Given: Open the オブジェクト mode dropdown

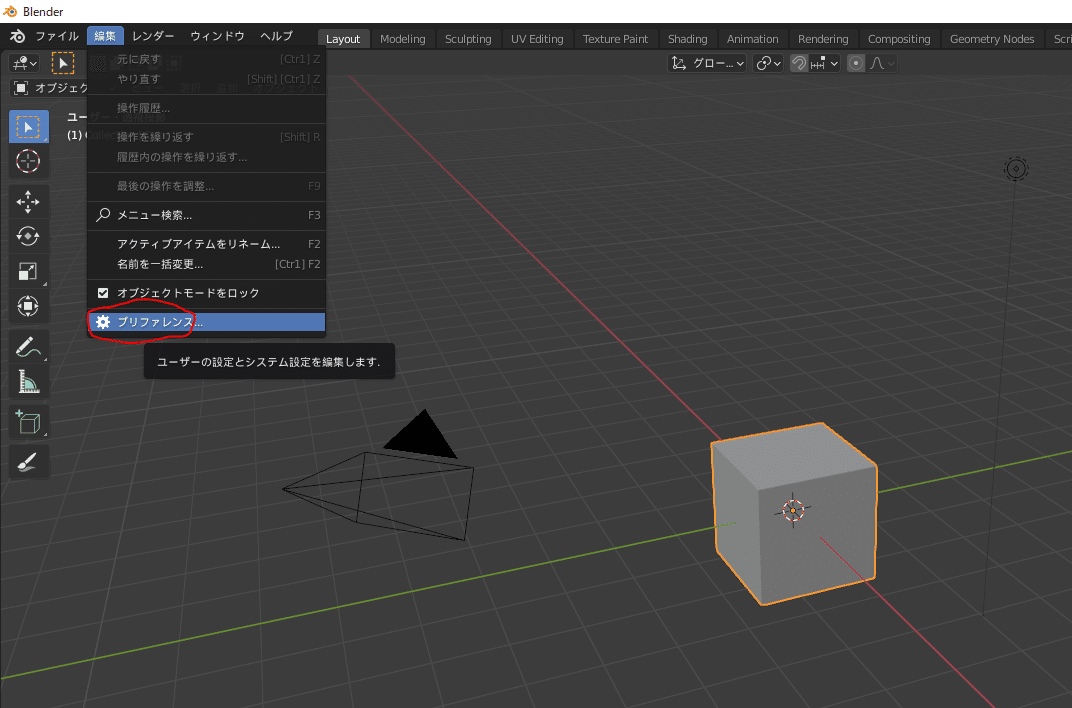Looking at the screenshot, I should point(49,88).
